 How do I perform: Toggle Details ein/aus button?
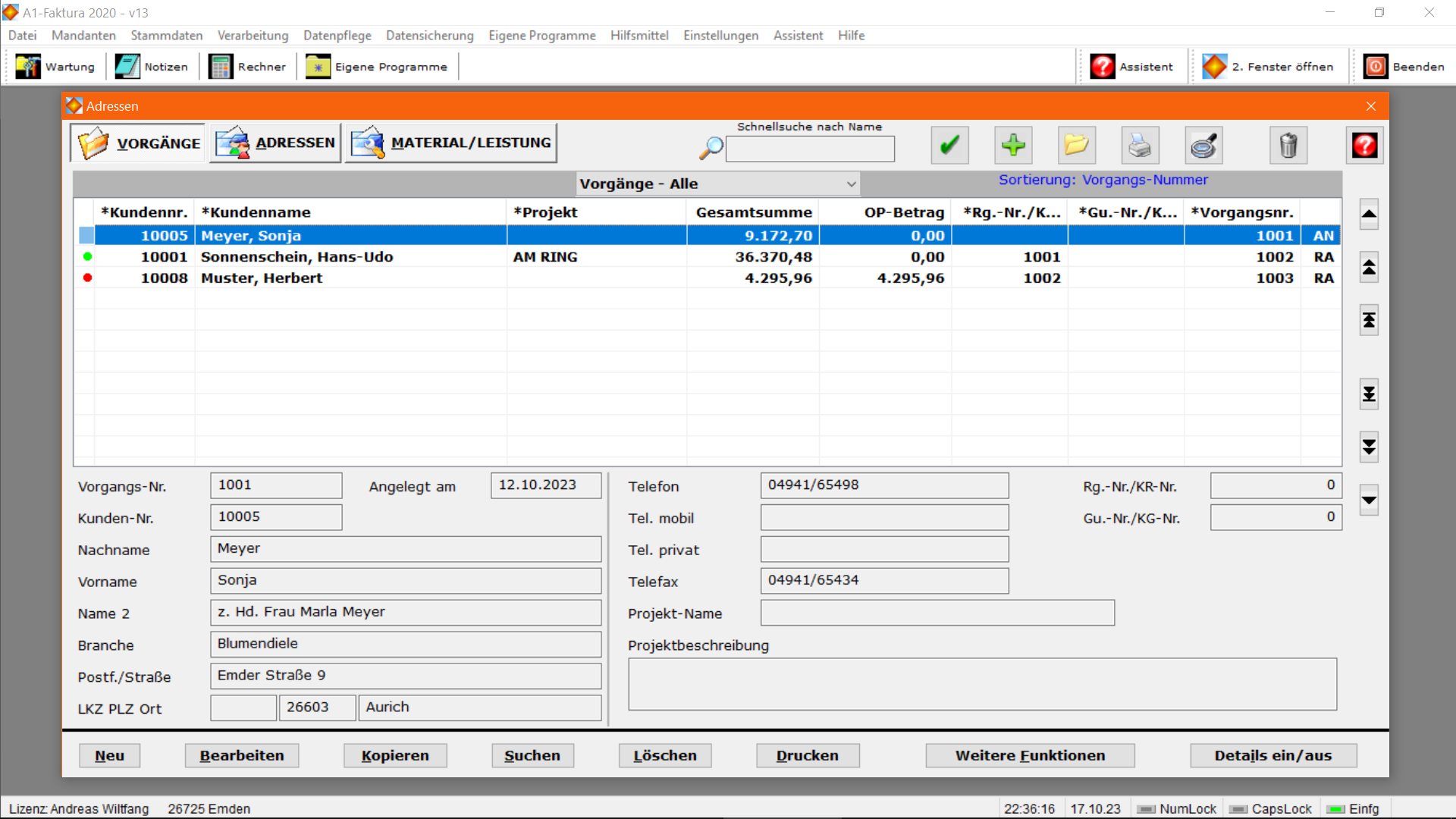[x=1273, y=755]
